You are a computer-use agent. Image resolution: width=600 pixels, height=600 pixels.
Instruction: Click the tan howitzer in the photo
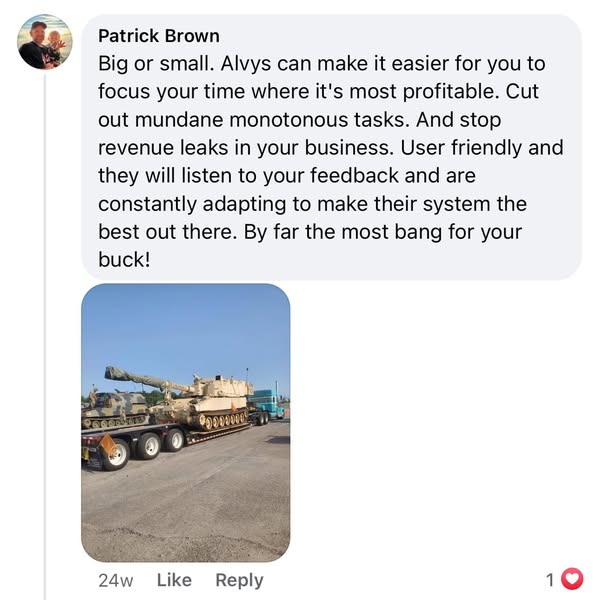[x=184, y=398]
